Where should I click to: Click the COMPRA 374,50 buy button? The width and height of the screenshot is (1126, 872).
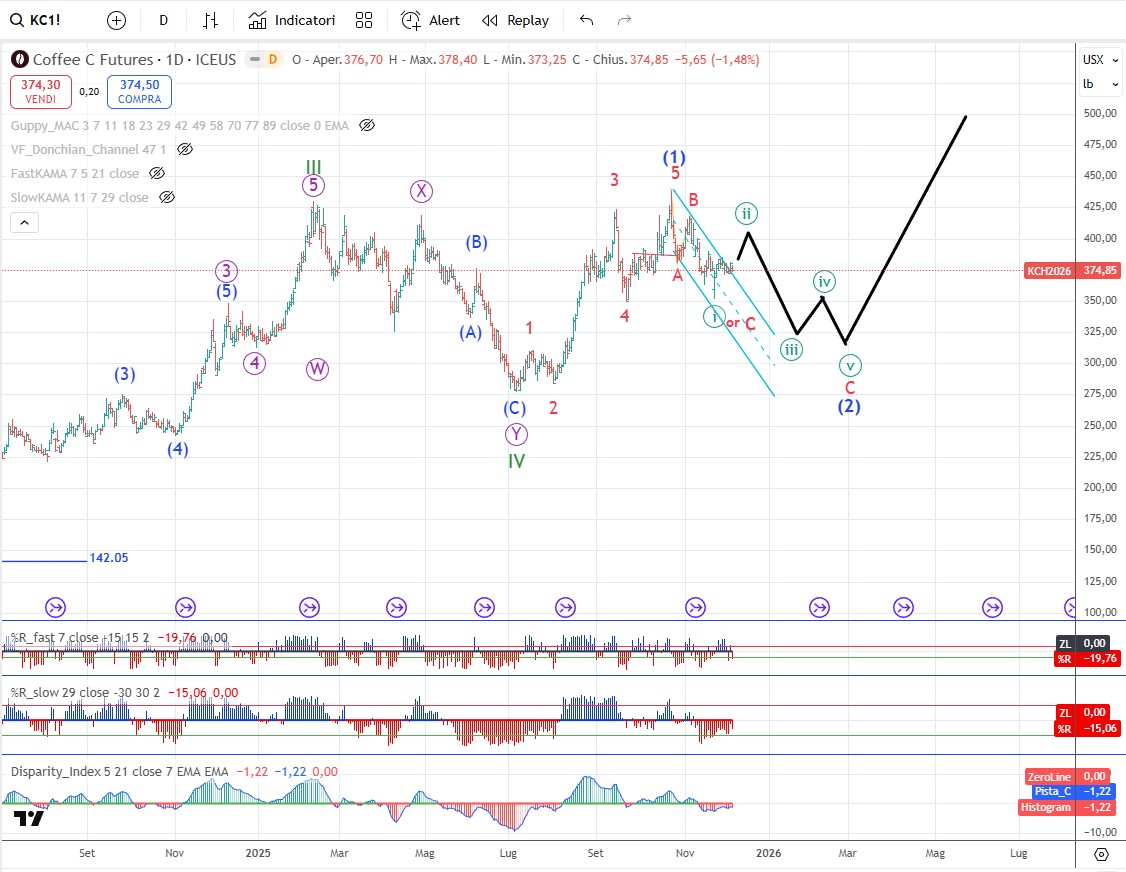pyautogui.click(x=140, y=91)
